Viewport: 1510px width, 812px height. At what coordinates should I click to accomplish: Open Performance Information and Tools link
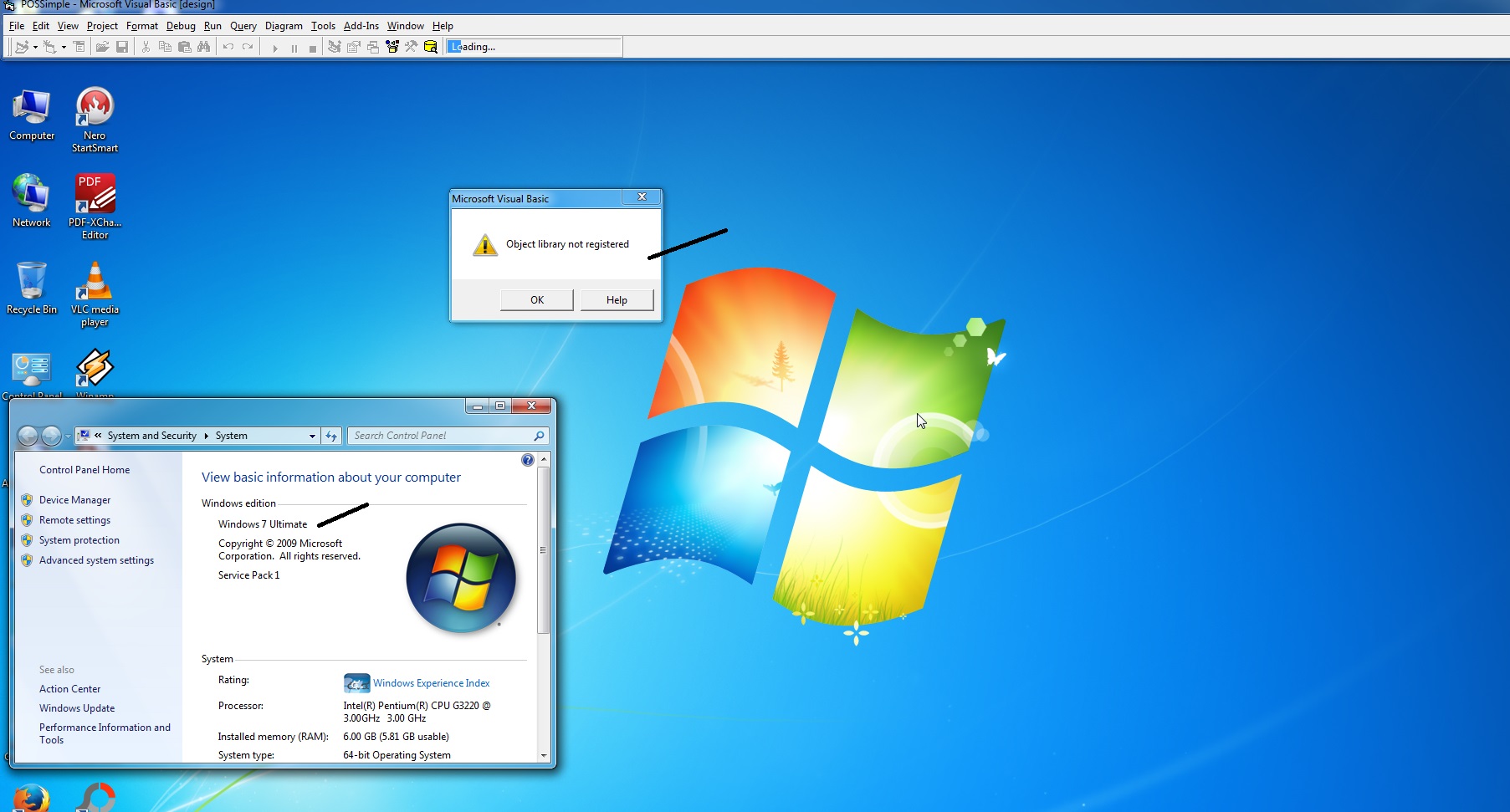click(105, 733)
